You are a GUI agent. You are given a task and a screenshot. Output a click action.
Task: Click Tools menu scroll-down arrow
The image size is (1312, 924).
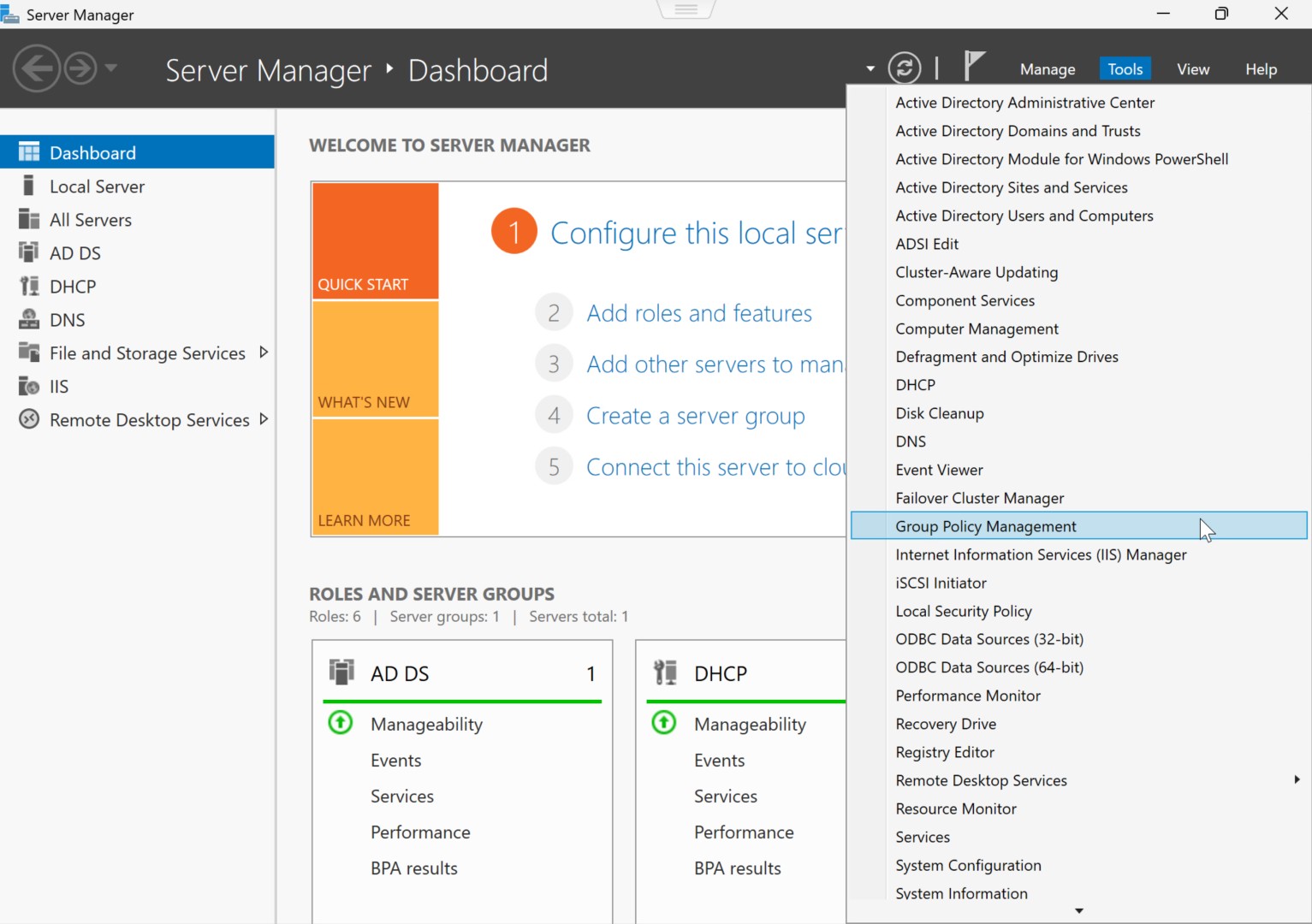pos(1079,911)
